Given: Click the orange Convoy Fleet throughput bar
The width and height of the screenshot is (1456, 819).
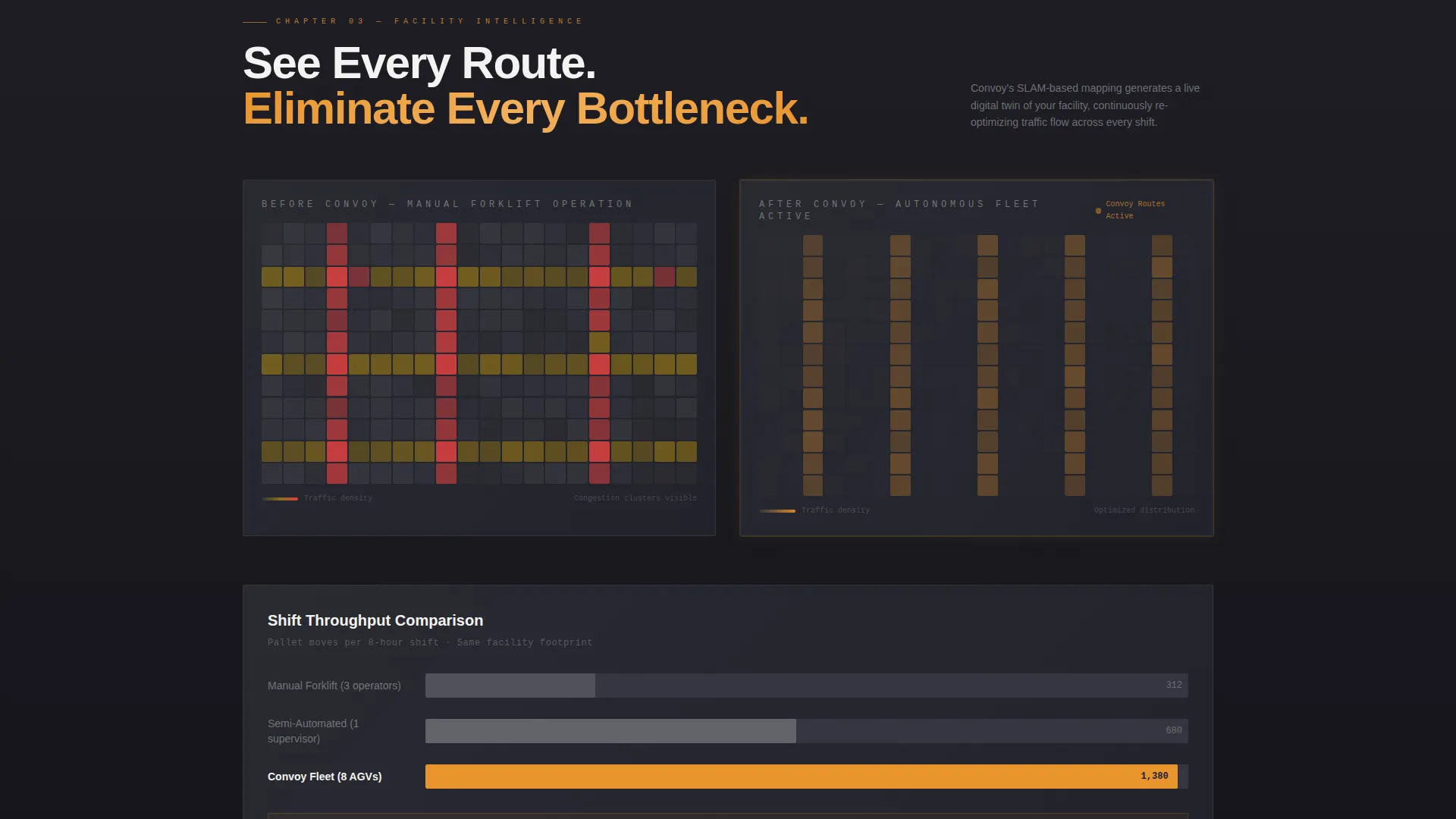Looking at the screenshot, I should (x=801, y=777).
